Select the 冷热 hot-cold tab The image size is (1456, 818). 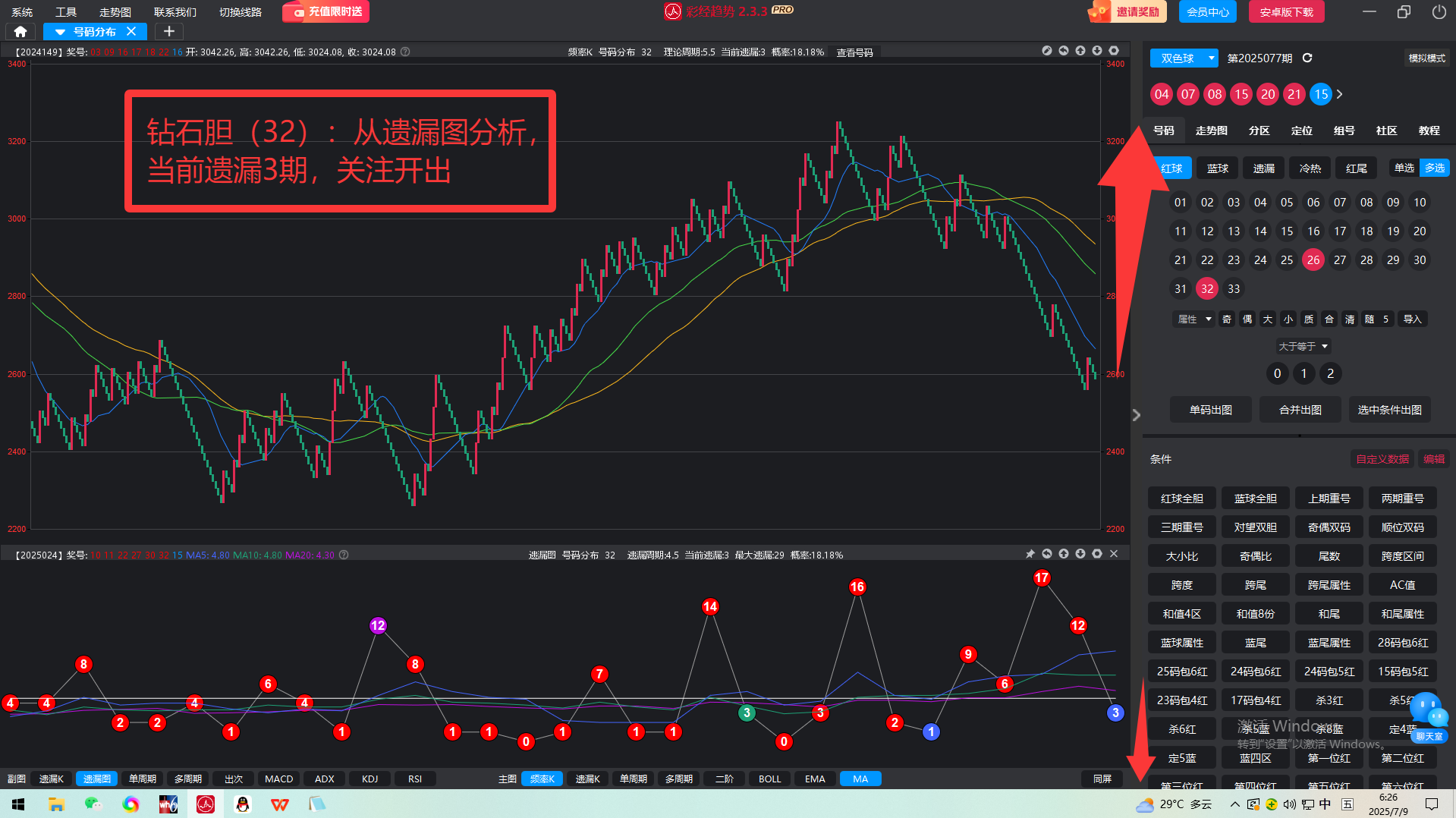pos(1310,168)
